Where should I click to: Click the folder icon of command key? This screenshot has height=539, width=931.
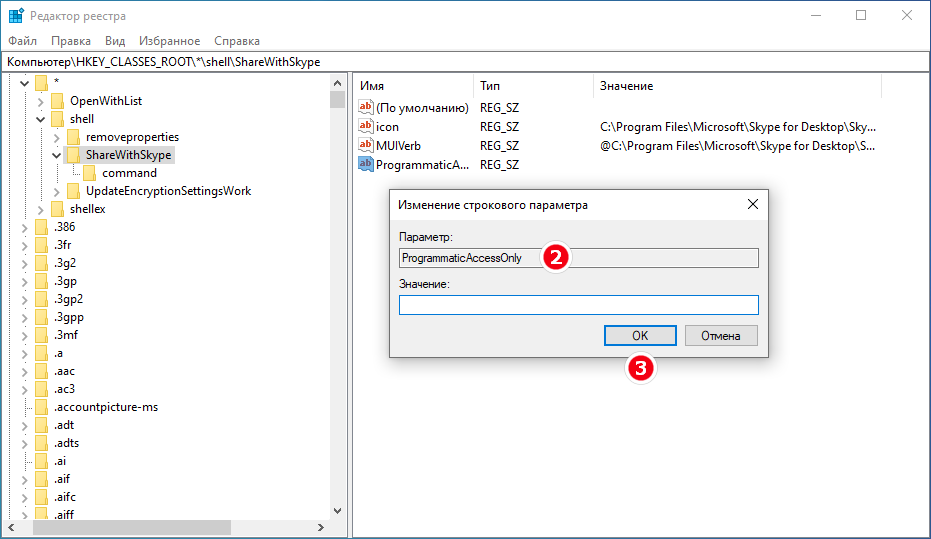[x=90, y=173]
